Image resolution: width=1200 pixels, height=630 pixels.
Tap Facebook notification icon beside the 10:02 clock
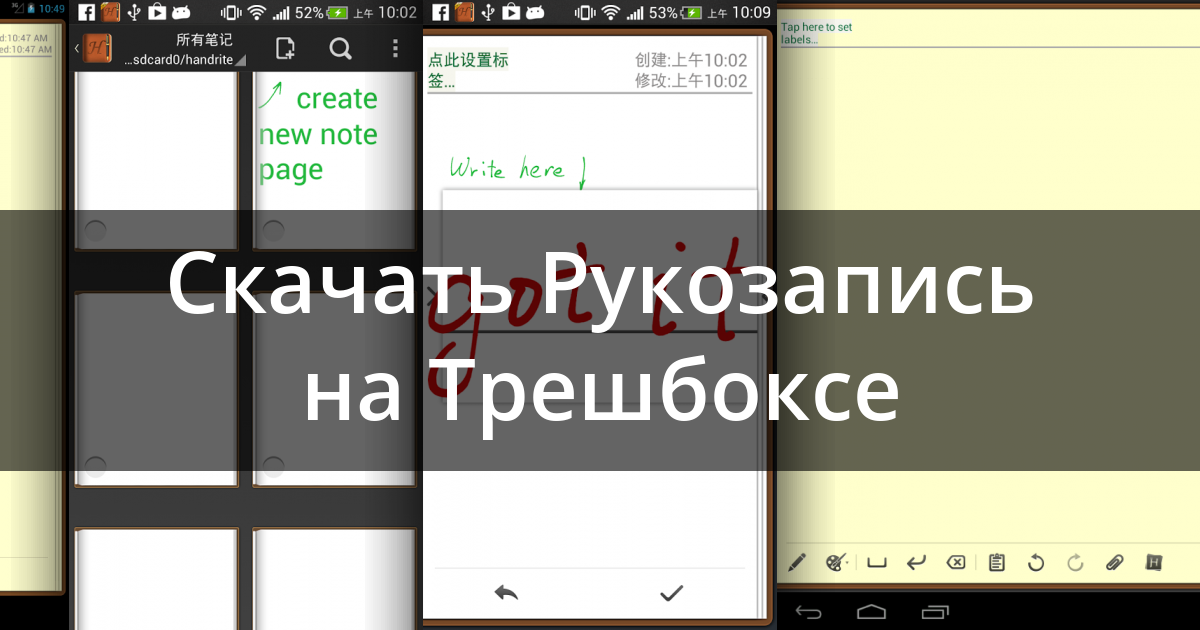[x=87, y=13]
